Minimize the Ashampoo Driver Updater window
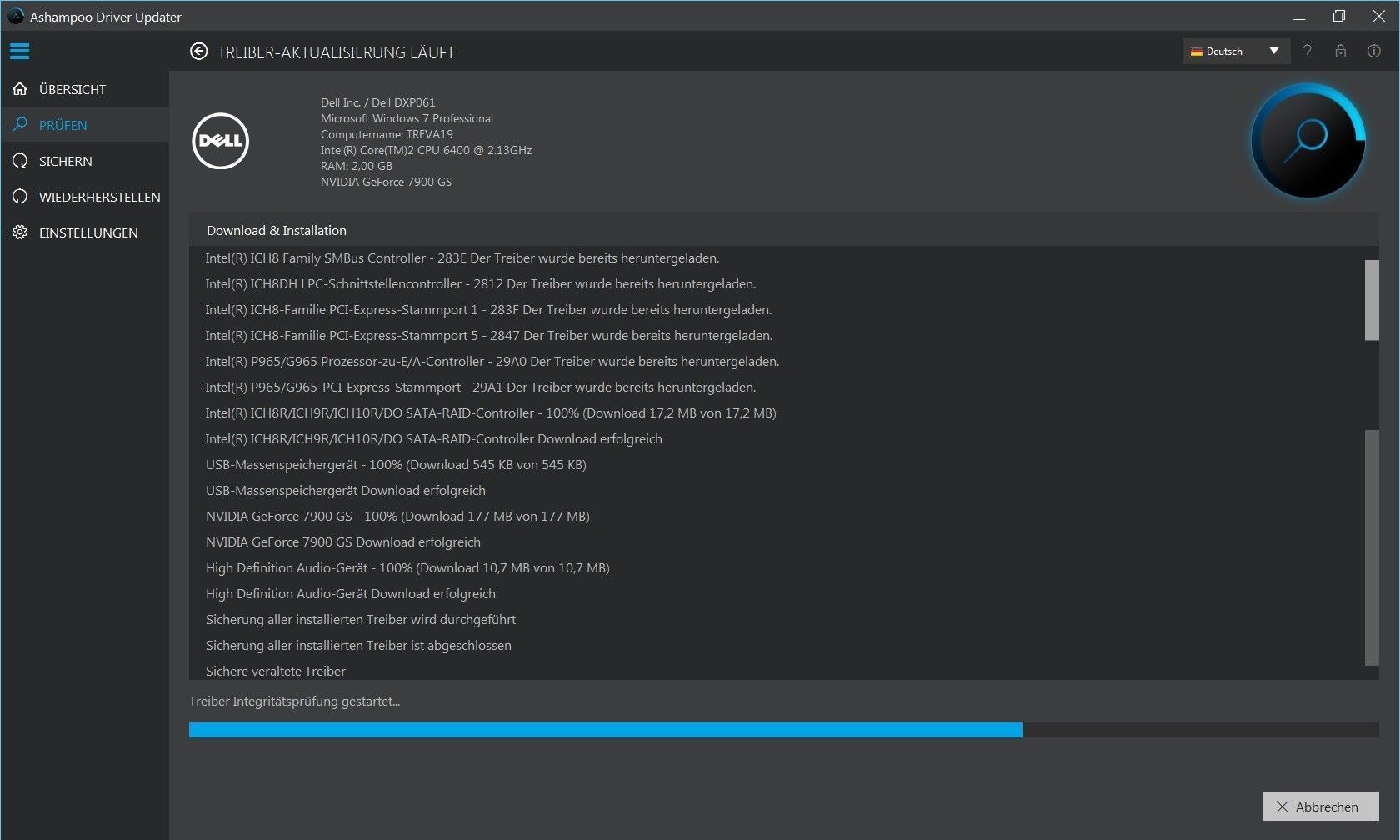 click(1299, 17)
